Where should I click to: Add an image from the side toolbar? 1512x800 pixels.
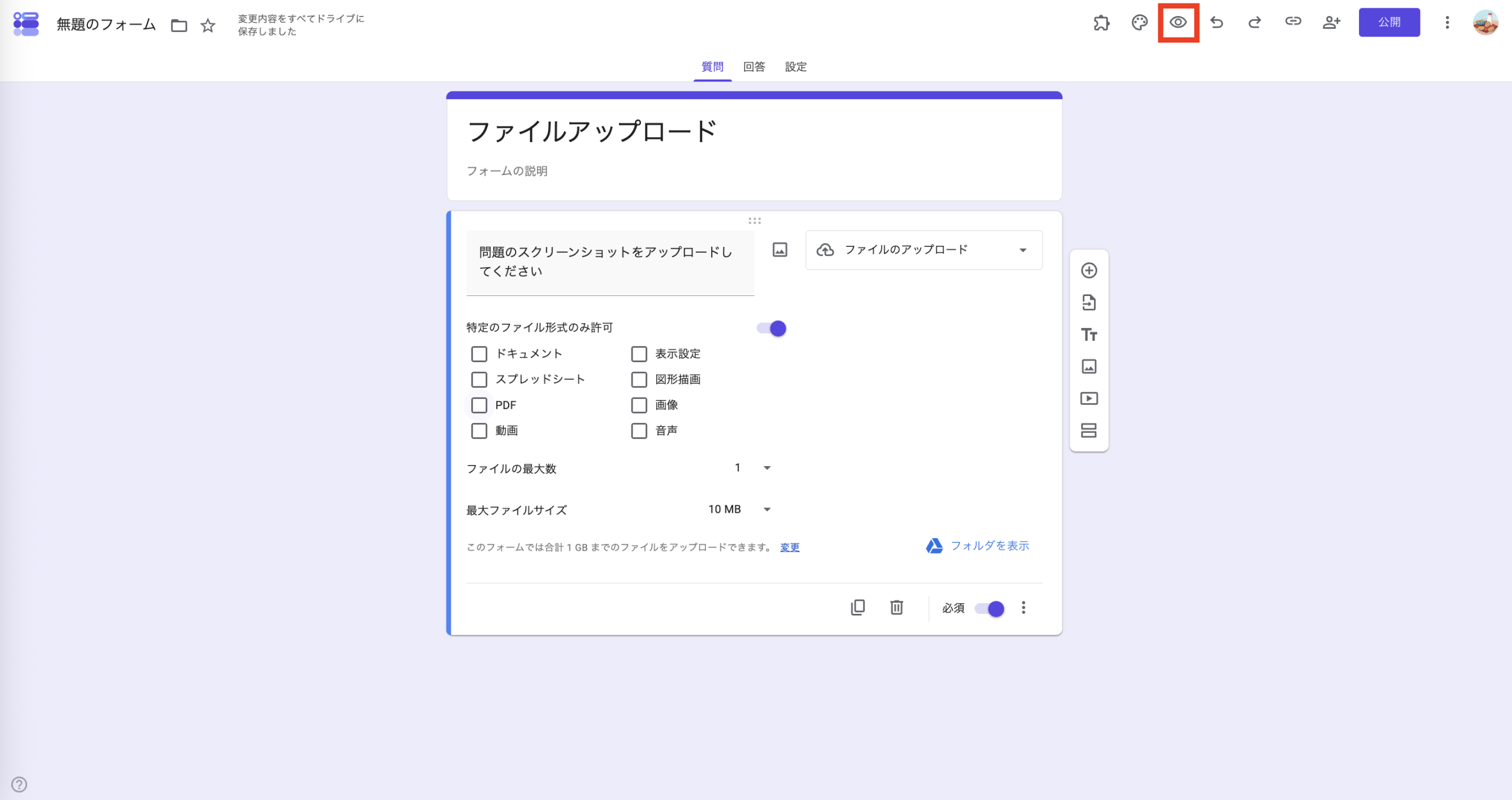[1089, 366]
